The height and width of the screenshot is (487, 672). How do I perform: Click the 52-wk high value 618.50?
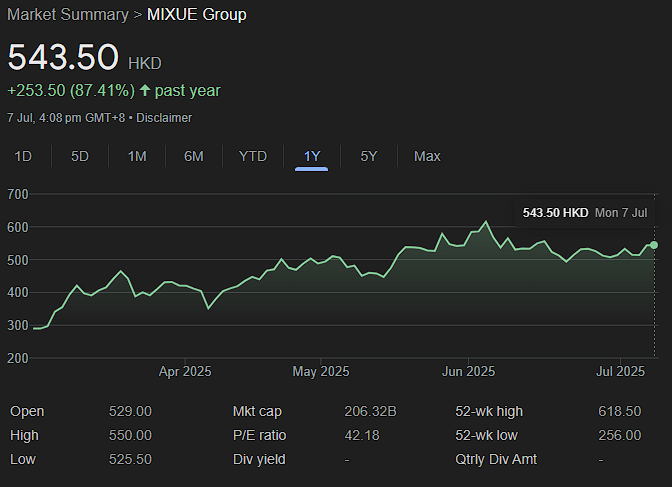point(620,411)
